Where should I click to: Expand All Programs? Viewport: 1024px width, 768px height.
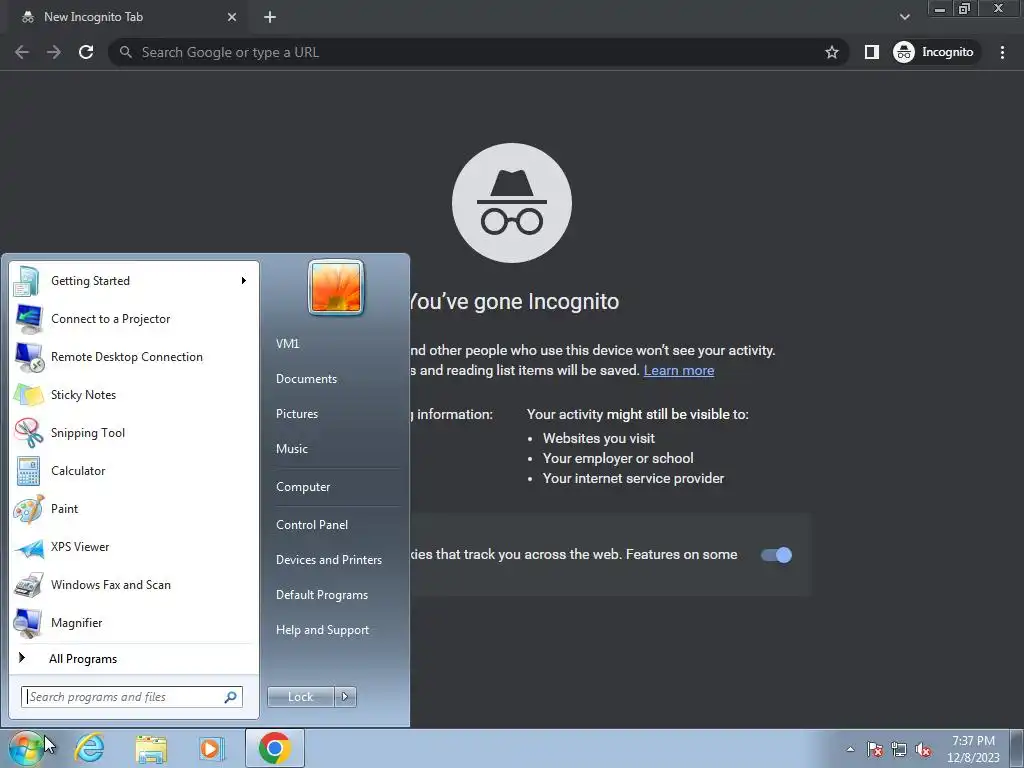coord(134,659)
